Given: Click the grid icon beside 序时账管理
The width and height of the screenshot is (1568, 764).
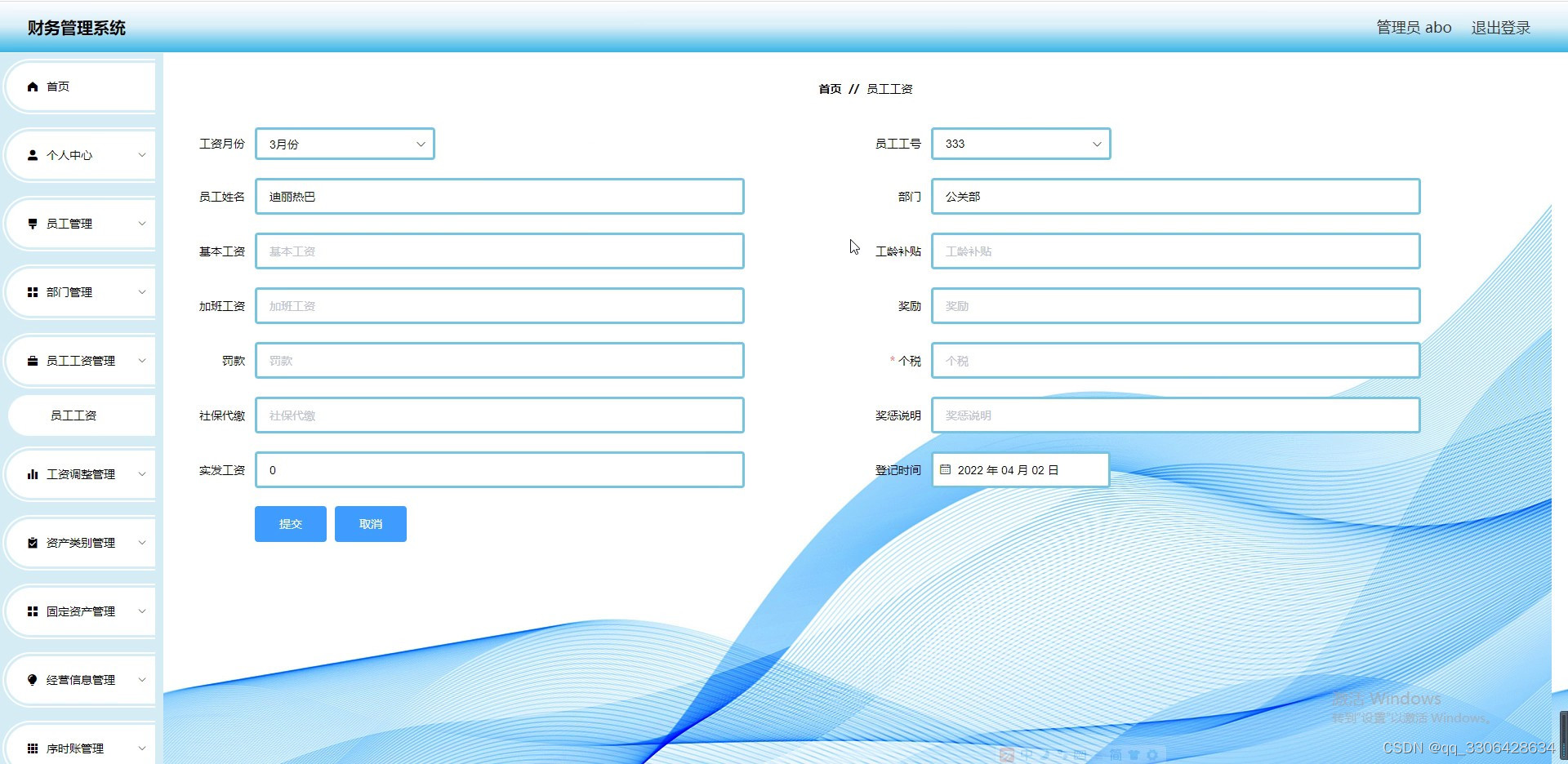Looking at the screenshot, I should 33,748.
